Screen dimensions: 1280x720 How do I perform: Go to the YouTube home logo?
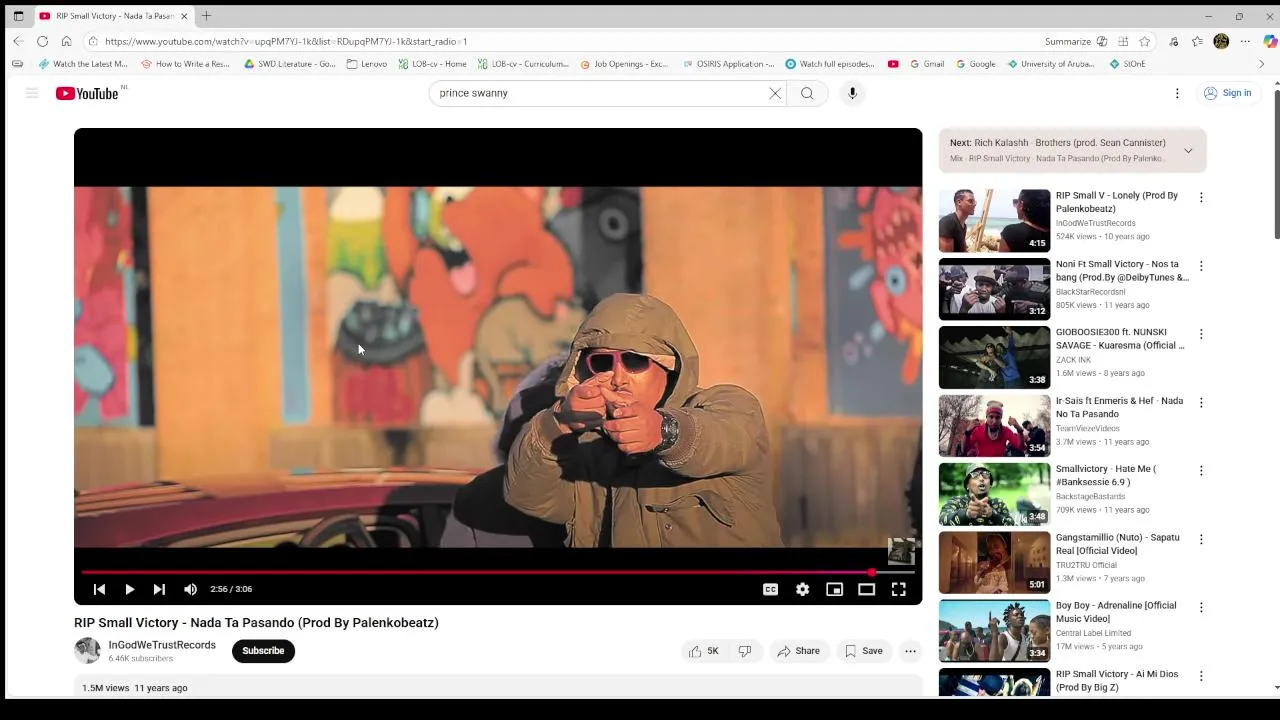(x=88, y=93)
